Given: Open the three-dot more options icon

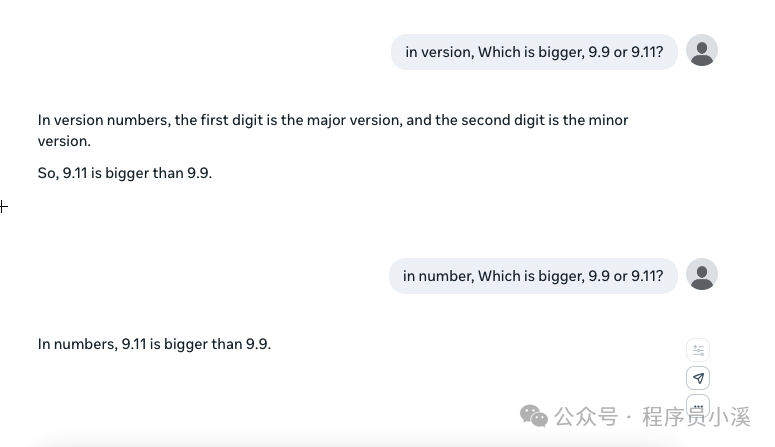Looking at the screenshot, I should 699,405.
